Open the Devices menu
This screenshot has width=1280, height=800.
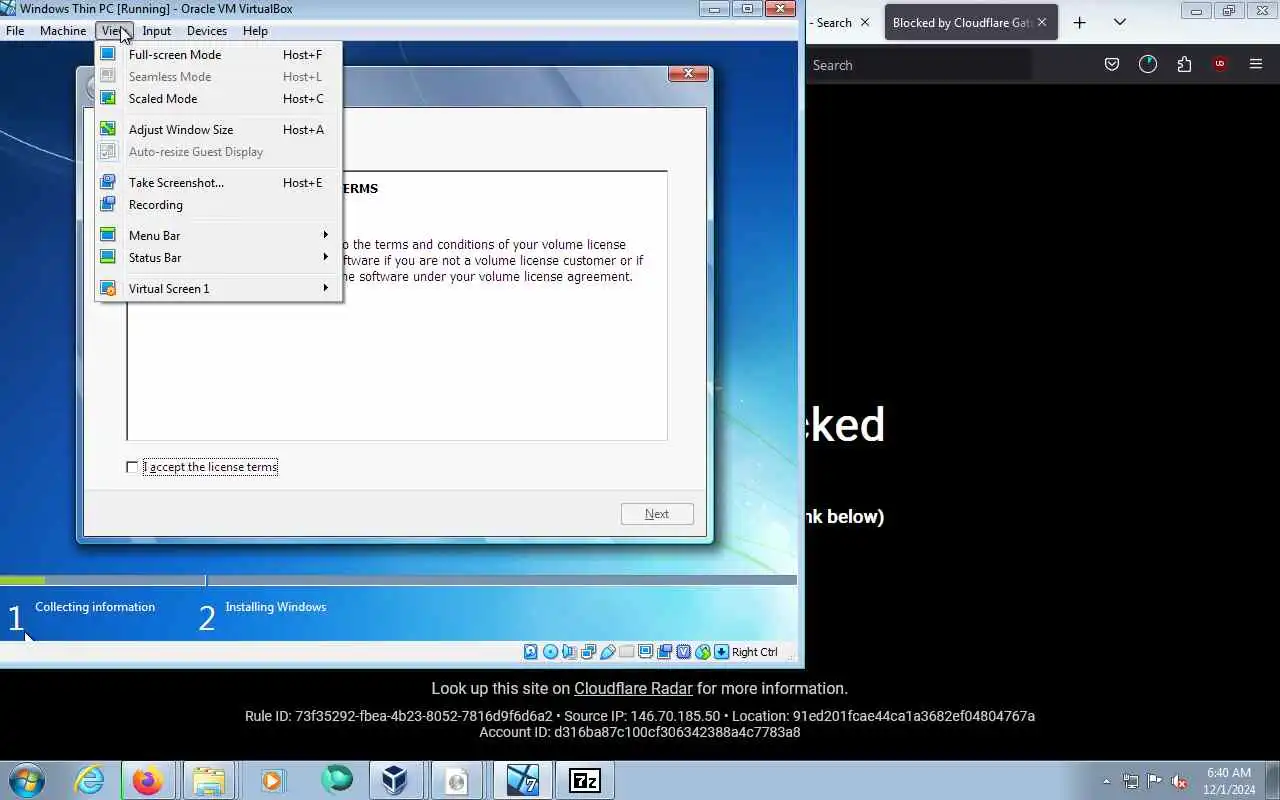207,31
